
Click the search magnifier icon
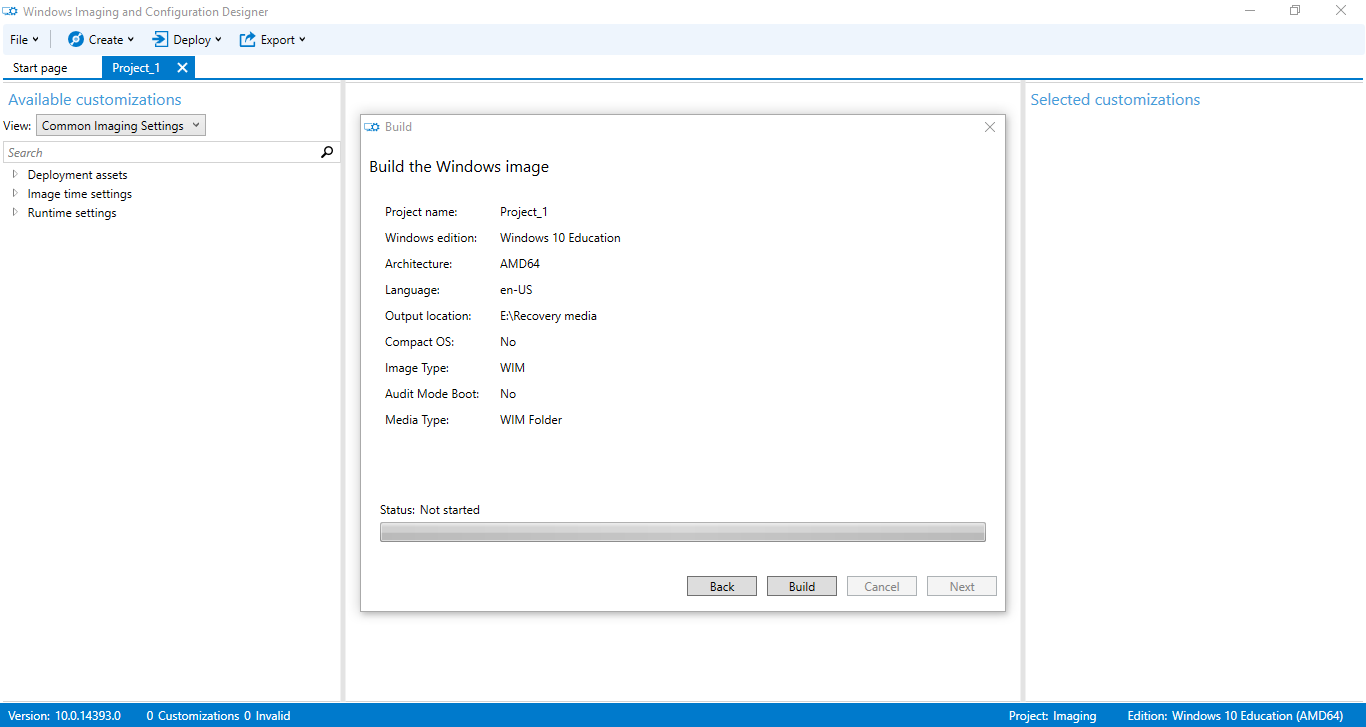pos(327,151)
